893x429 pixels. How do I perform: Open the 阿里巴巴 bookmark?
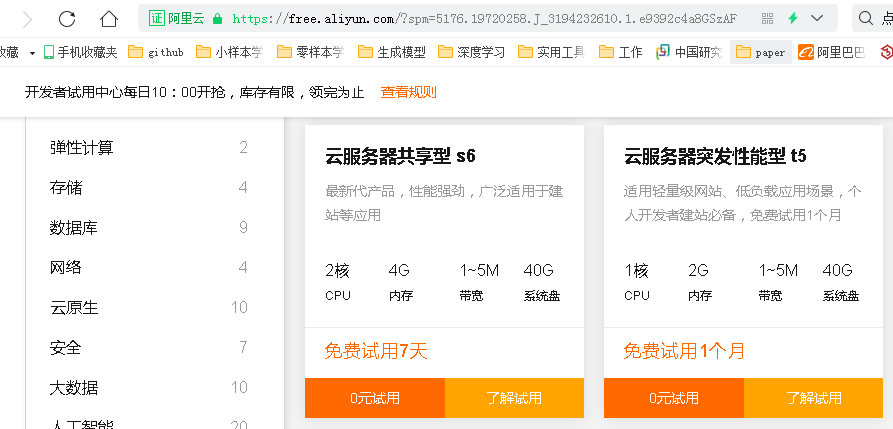831,52
